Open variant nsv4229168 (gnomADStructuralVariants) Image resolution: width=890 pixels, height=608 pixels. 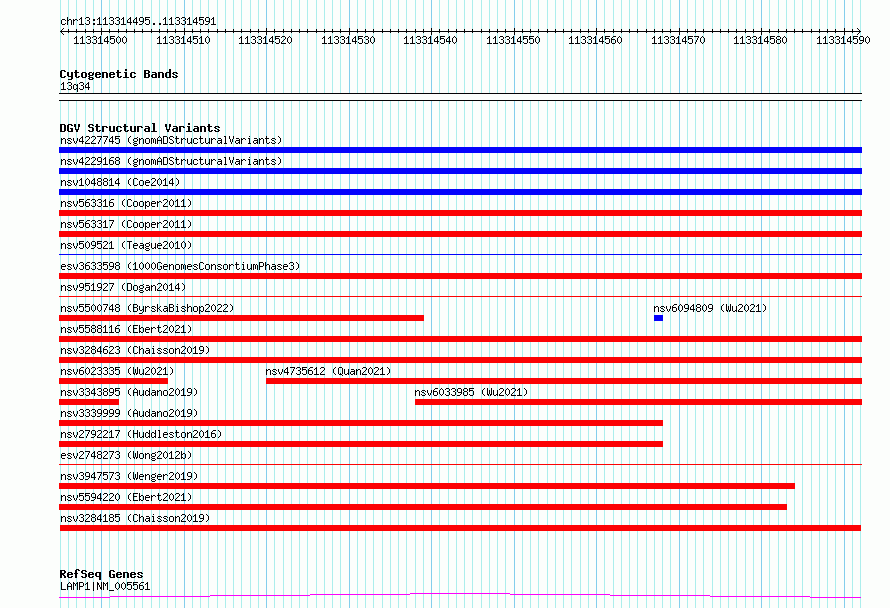click(171, 161)
